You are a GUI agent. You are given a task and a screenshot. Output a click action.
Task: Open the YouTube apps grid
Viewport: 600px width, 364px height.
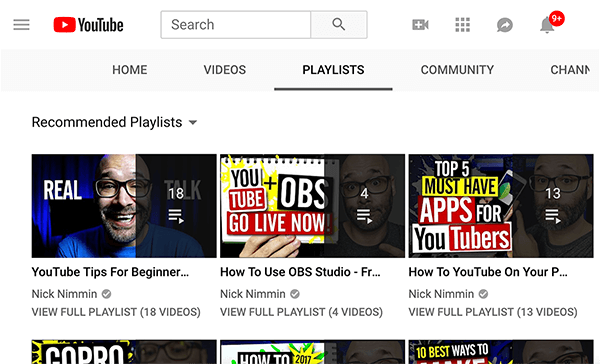(x=462, y=25)
